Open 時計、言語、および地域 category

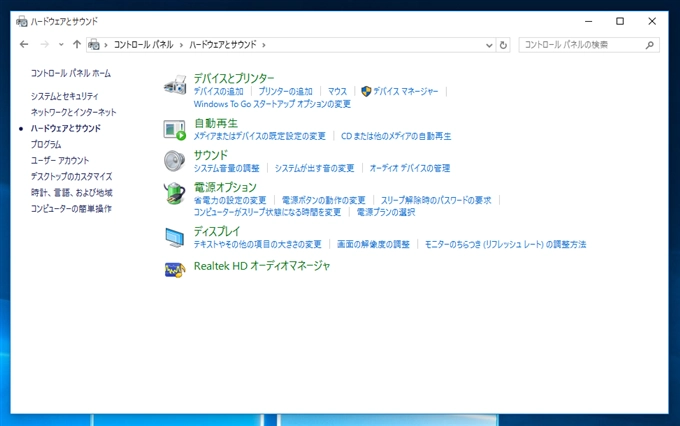tap(72, 192)
